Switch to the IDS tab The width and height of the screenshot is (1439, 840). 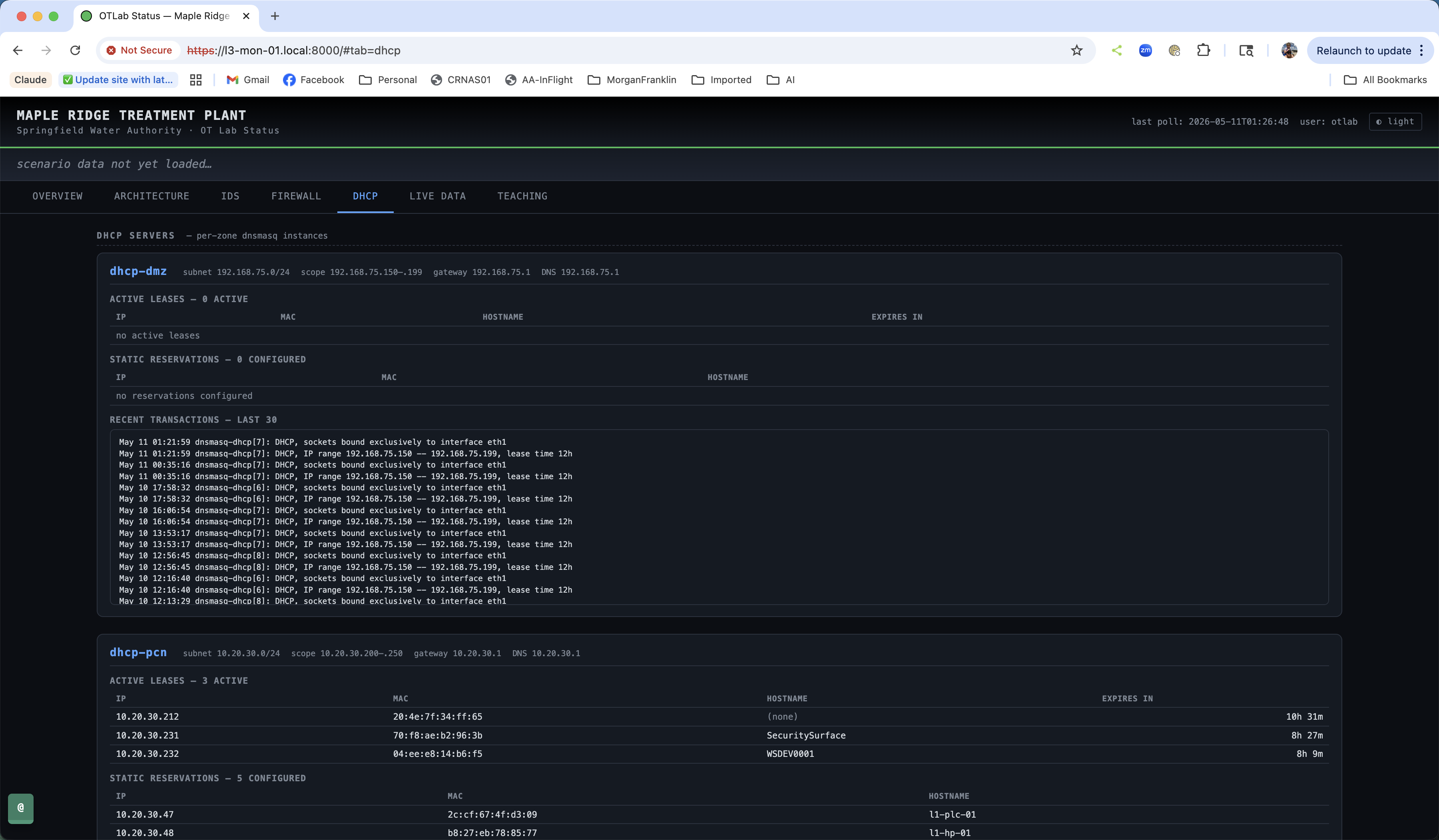click(x=230, y=196)
